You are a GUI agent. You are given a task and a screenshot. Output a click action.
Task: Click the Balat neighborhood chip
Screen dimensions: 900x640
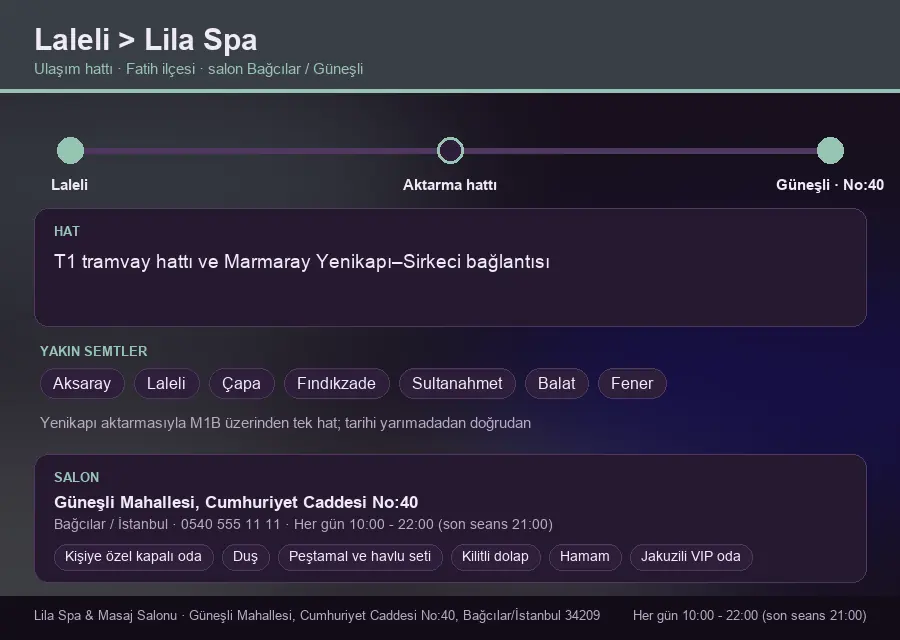point(557,383)
